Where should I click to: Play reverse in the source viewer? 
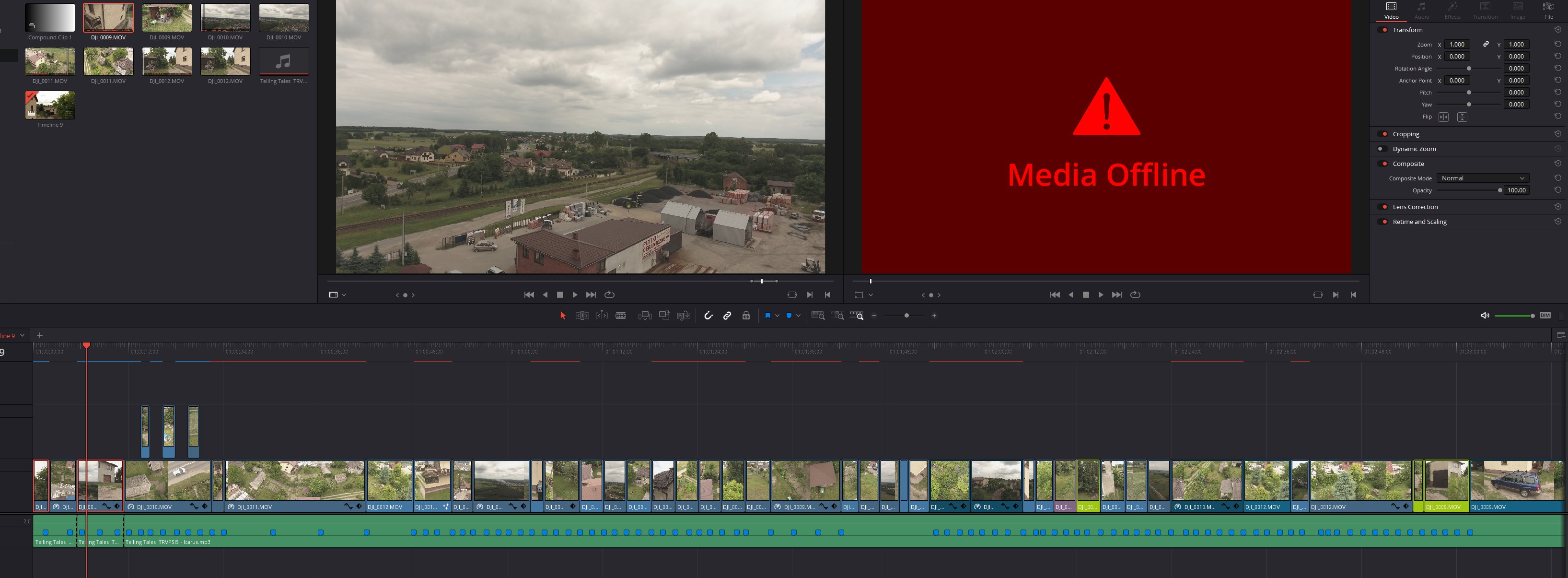pos(545,295)
